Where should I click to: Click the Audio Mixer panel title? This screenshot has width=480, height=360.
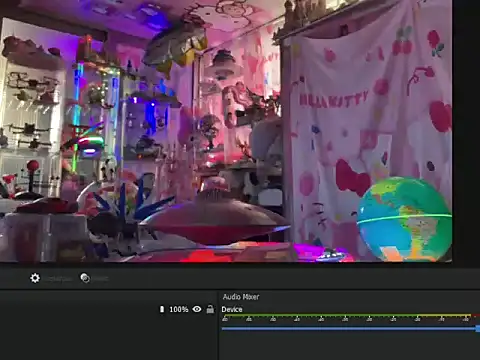(x=241, y=297)
